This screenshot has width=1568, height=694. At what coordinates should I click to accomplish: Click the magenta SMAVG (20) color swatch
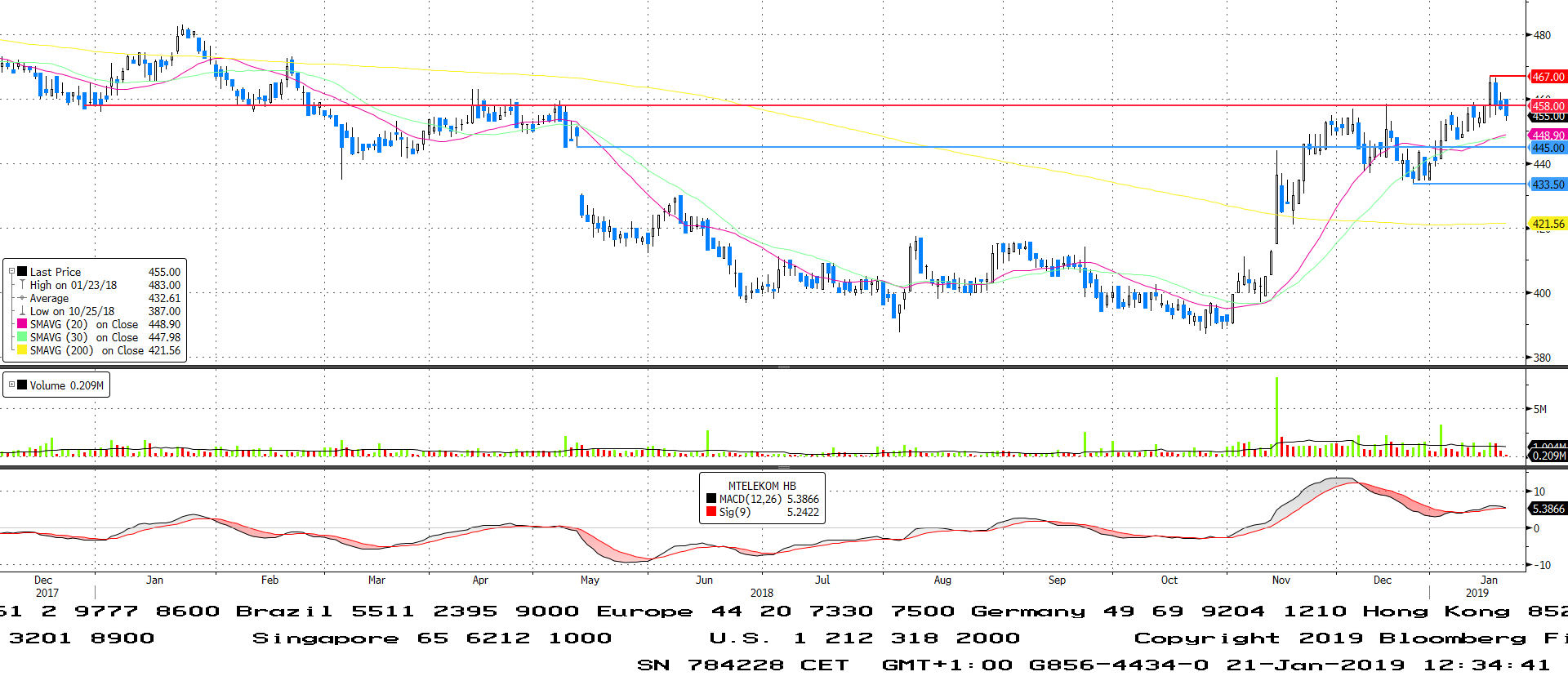coord(22,323)
